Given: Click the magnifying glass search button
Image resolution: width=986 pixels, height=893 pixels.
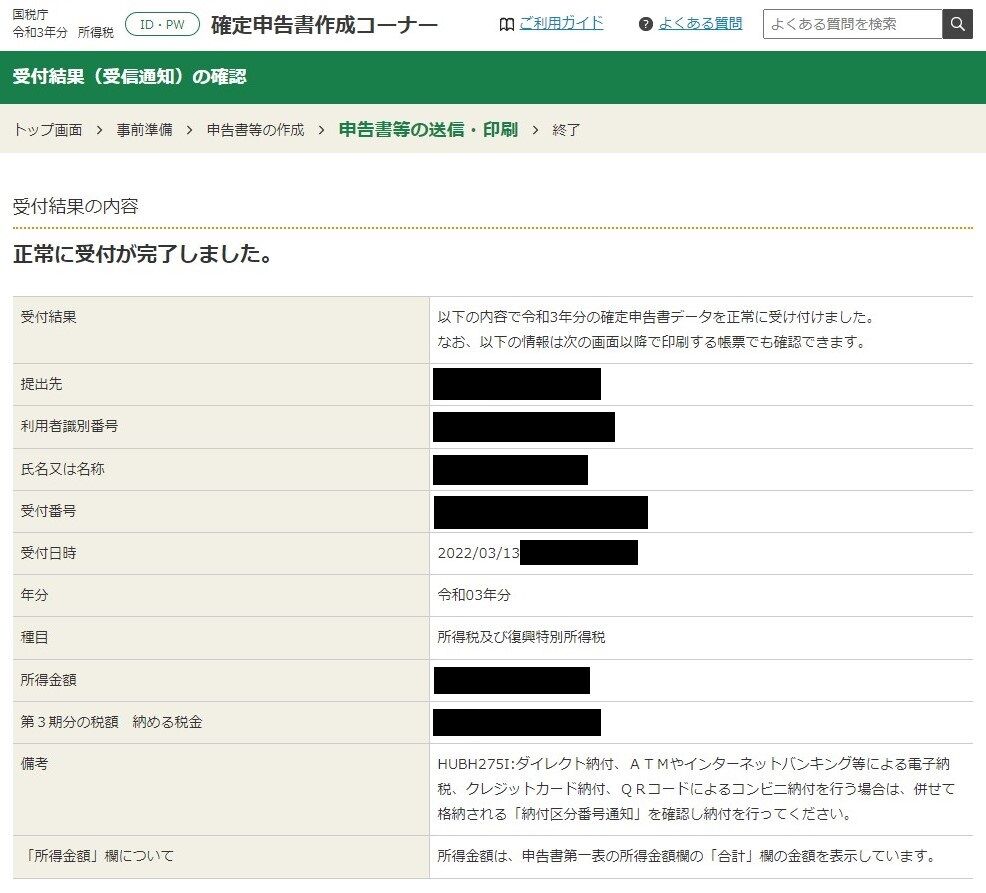Looking at the screenshot, I should tap(957, 24).
